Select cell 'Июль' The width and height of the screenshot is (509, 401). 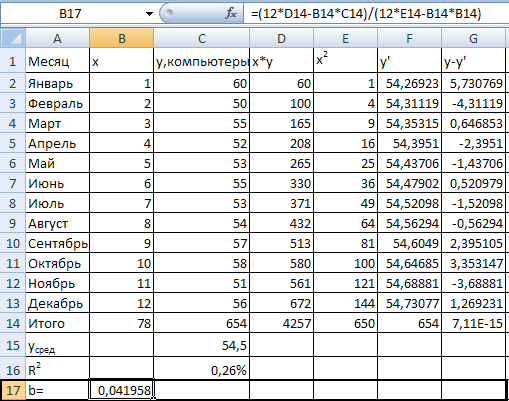pos(57,203)
